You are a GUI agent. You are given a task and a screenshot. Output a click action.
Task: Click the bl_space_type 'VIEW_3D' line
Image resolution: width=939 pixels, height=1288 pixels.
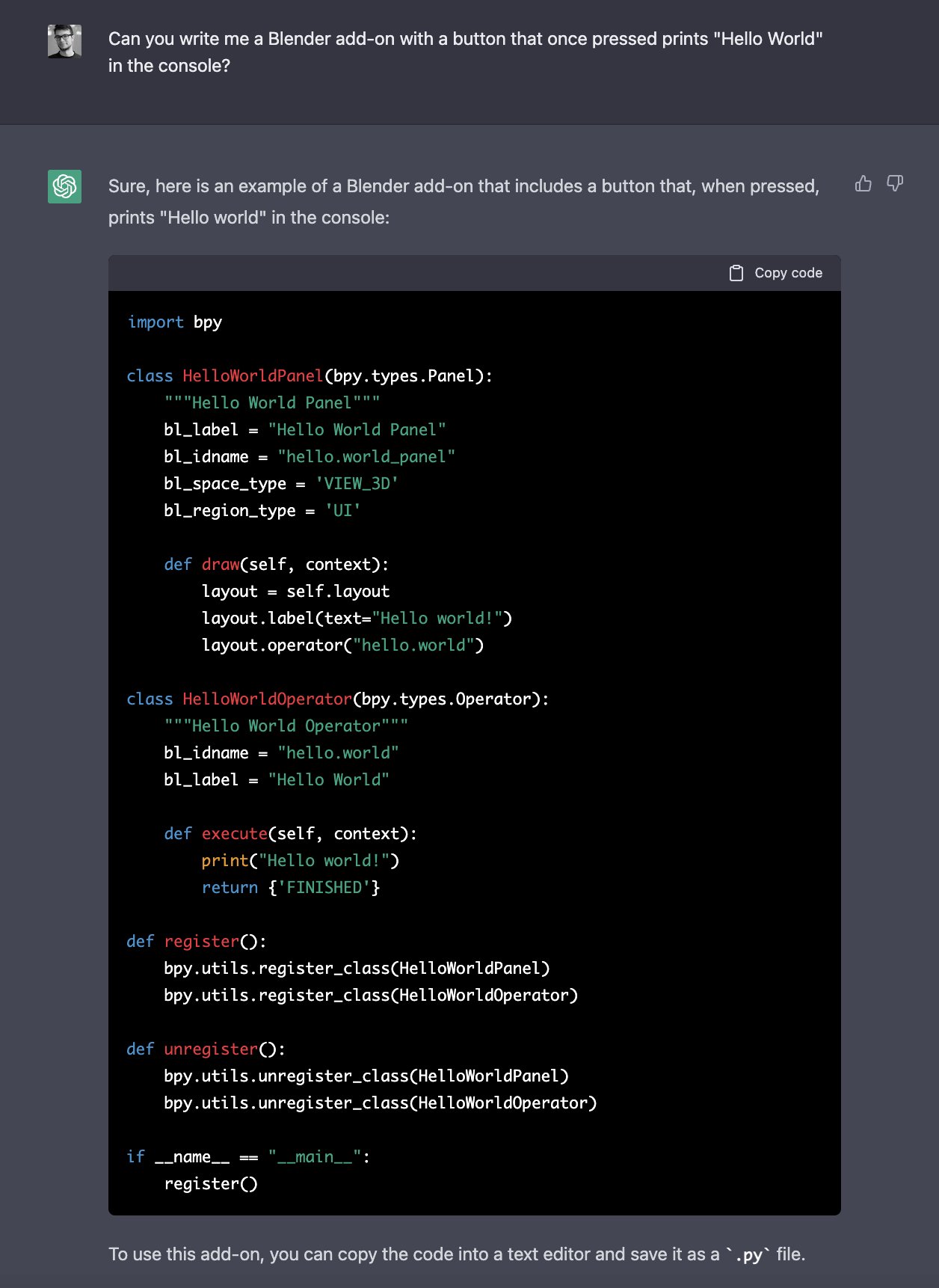(x=281, y=484)
